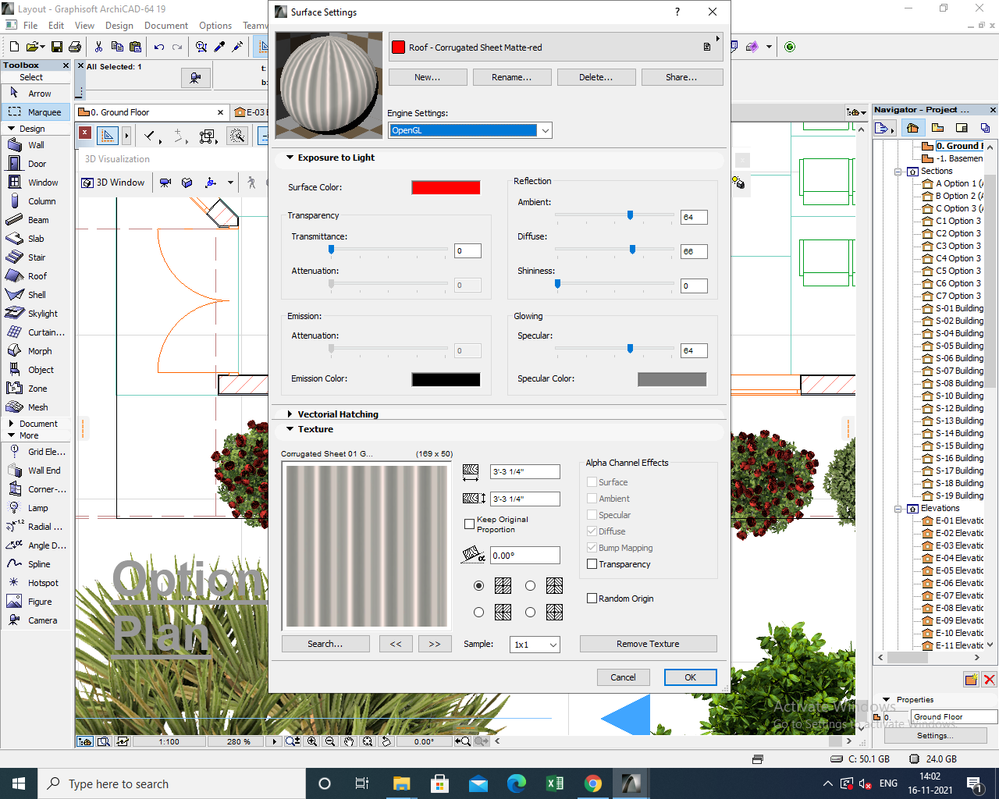
Task: Select the Shell tool
Action: (x=36, y=295)
